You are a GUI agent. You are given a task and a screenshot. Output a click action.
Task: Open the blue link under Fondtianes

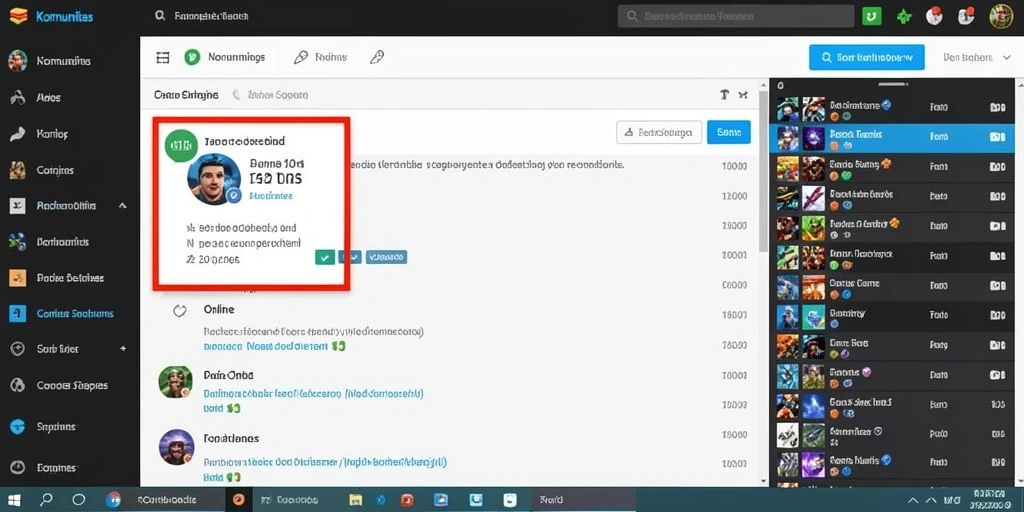[x=325, y=462]
